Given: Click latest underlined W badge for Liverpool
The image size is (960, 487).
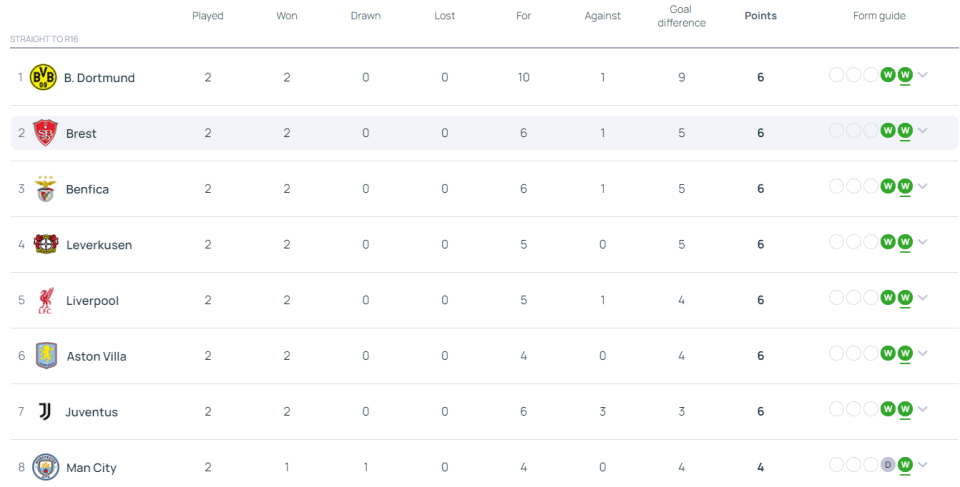Looking at the screenshot, I should pyautogui.click(x=905, y=298).
